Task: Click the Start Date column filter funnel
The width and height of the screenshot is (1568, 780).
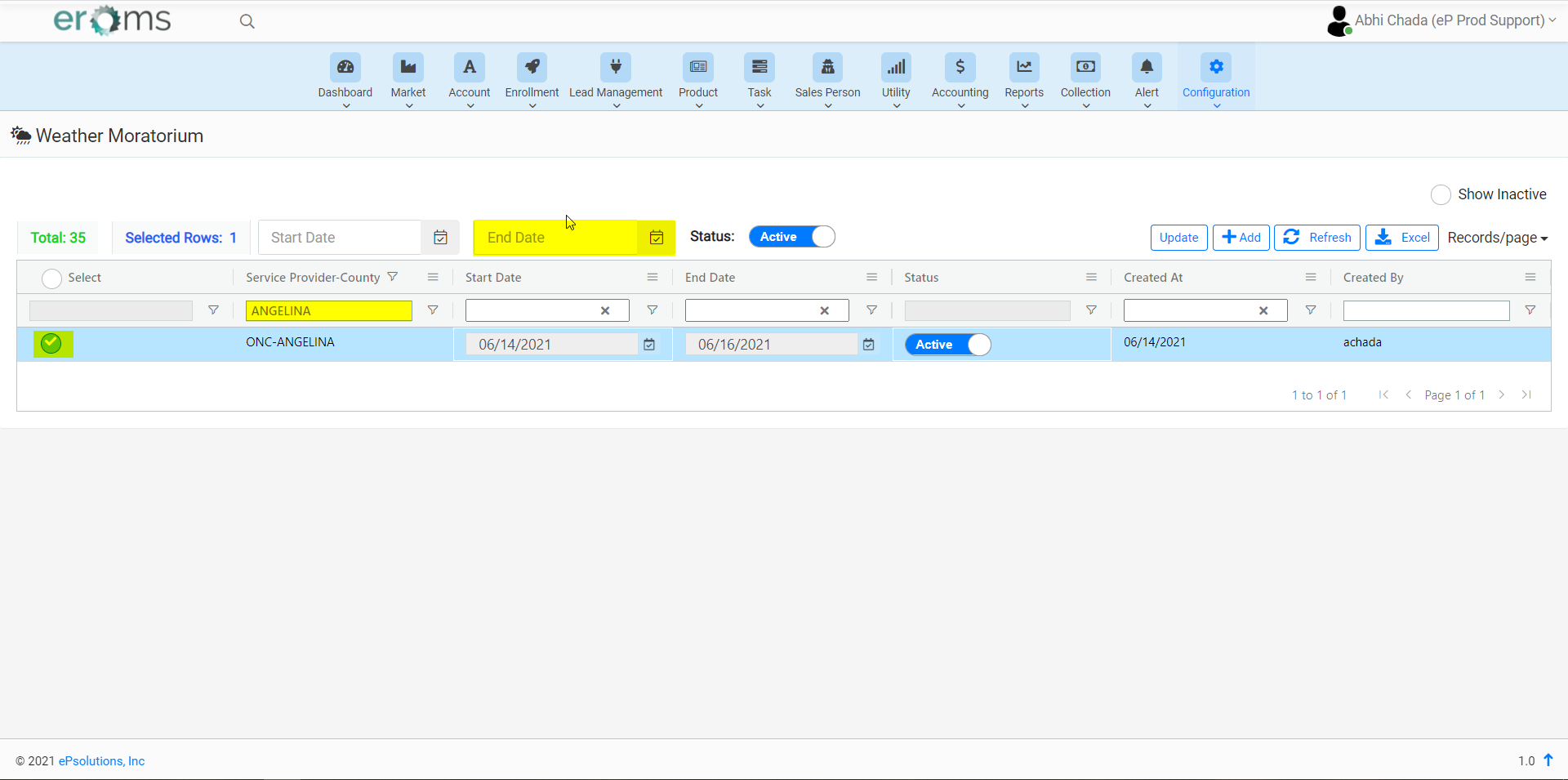Action: point(653,310)
